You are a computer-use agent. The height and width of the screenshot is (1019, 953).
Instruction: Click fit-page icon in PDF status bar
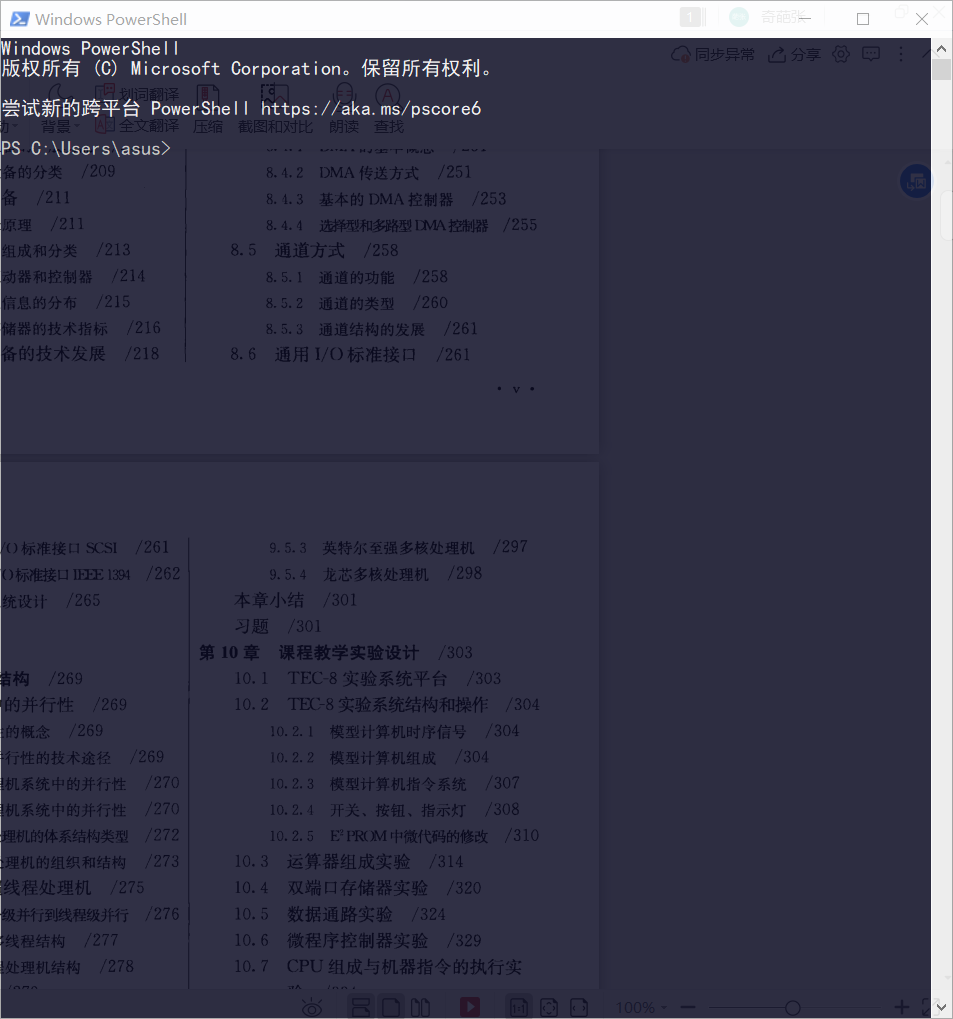coord(549,1008)
